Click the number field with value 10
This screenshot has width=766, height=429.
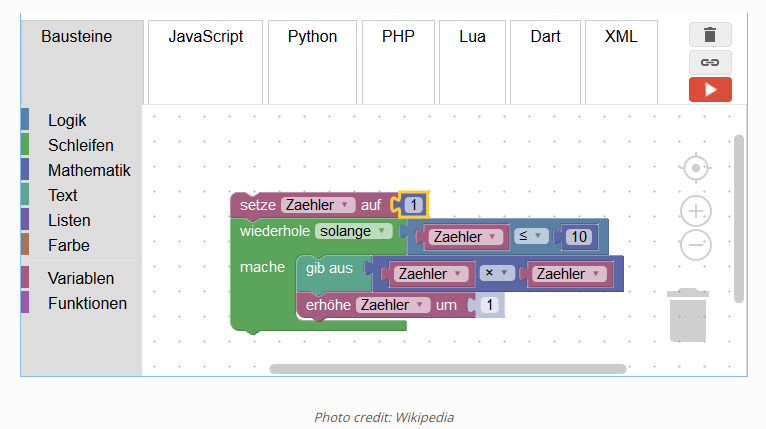click(578, 237)
